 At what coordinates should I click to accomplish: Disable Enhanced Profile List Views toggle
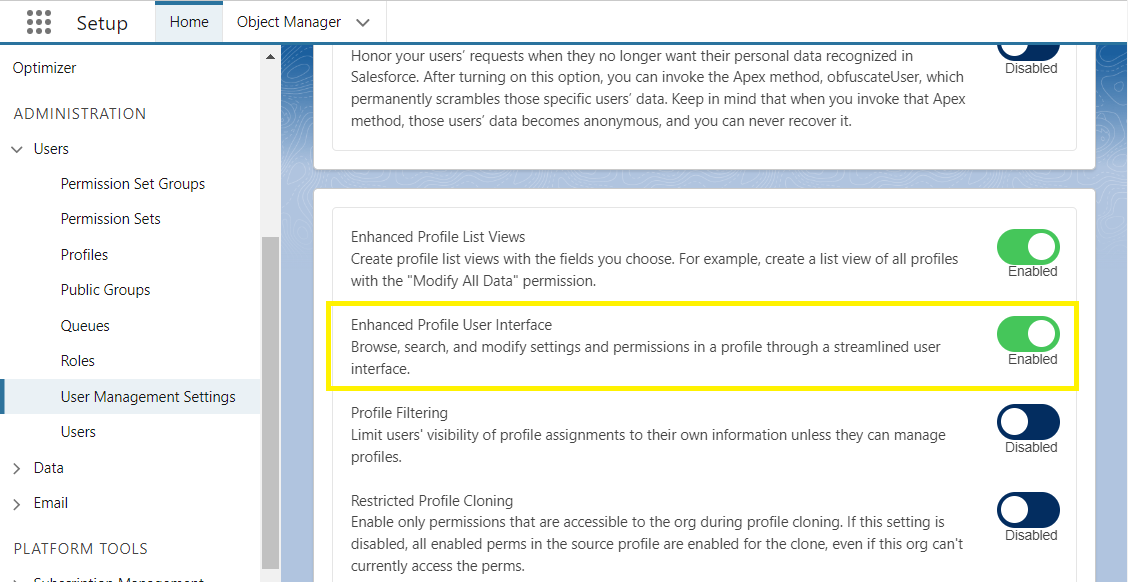coord(1028,247)
